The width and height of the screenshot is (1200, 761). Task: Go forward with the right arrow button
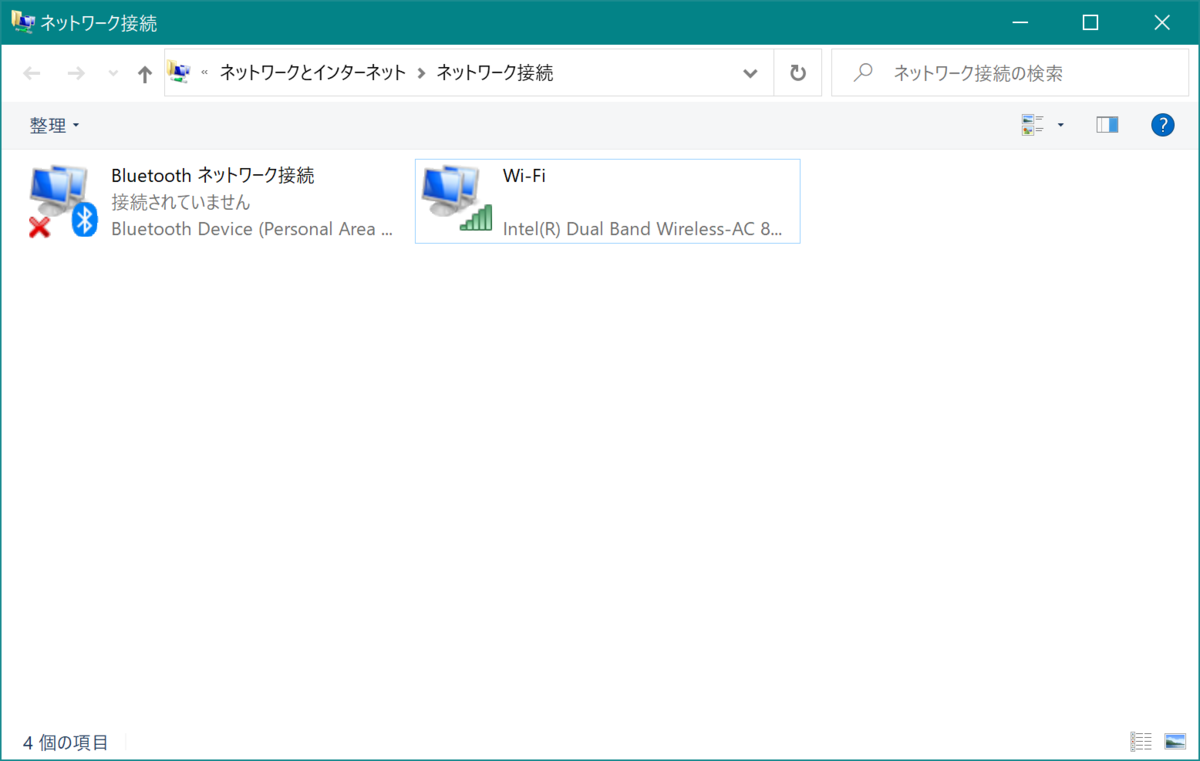(x=76, y=73)
